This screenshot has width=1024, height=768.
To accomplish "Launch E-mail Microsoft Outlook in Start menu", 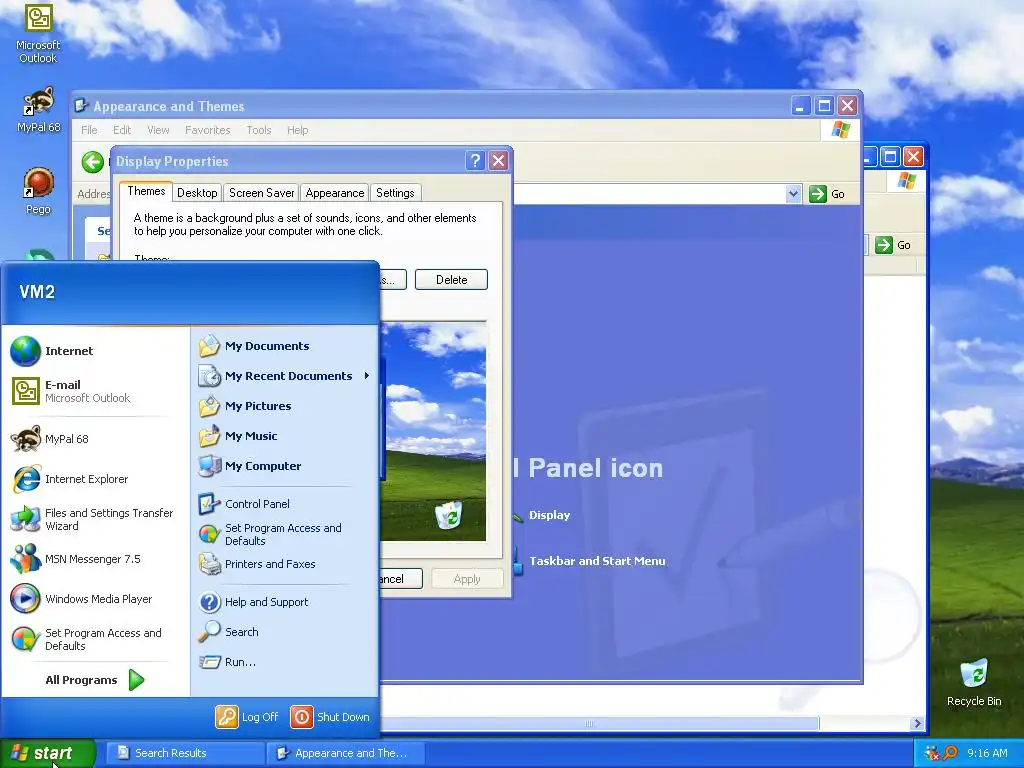I will 71,391.
